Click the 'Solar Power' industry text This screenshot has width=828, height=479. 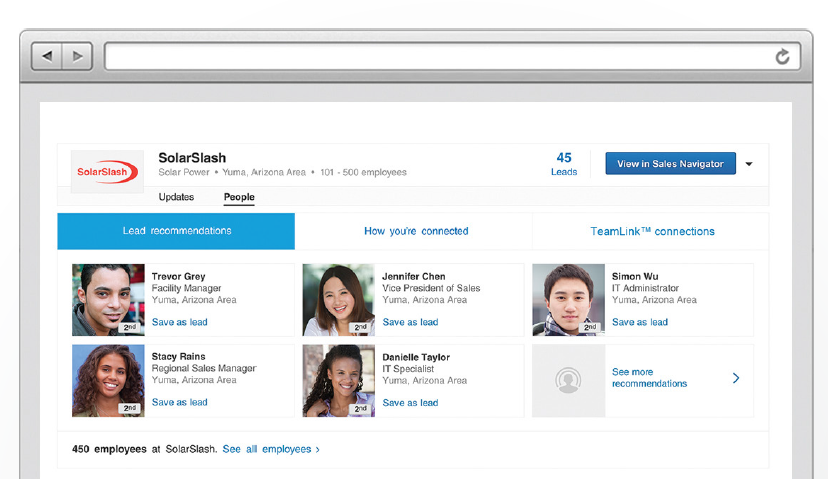[x=184, y=172]
